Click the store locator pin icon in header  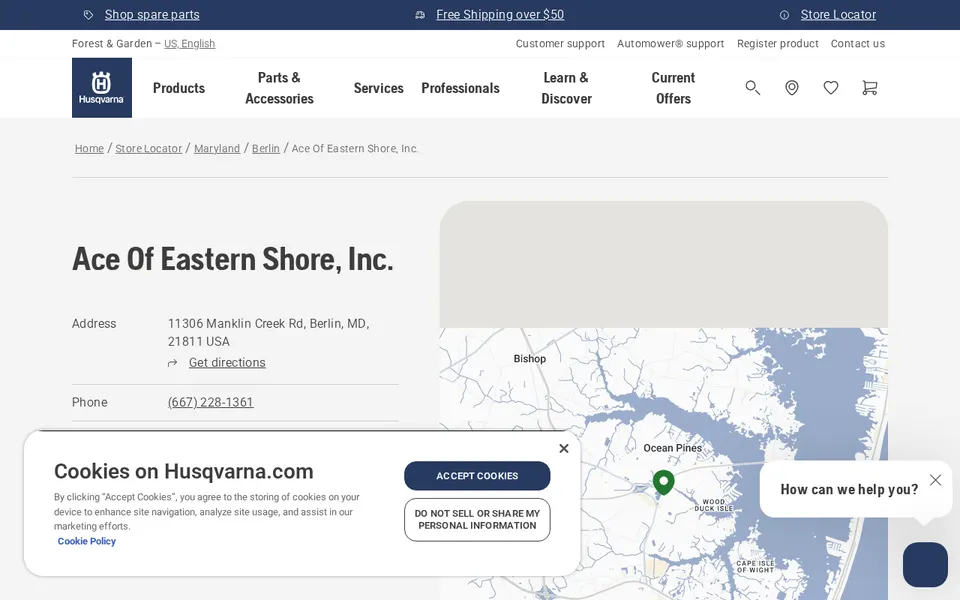[x=792, y=88]
